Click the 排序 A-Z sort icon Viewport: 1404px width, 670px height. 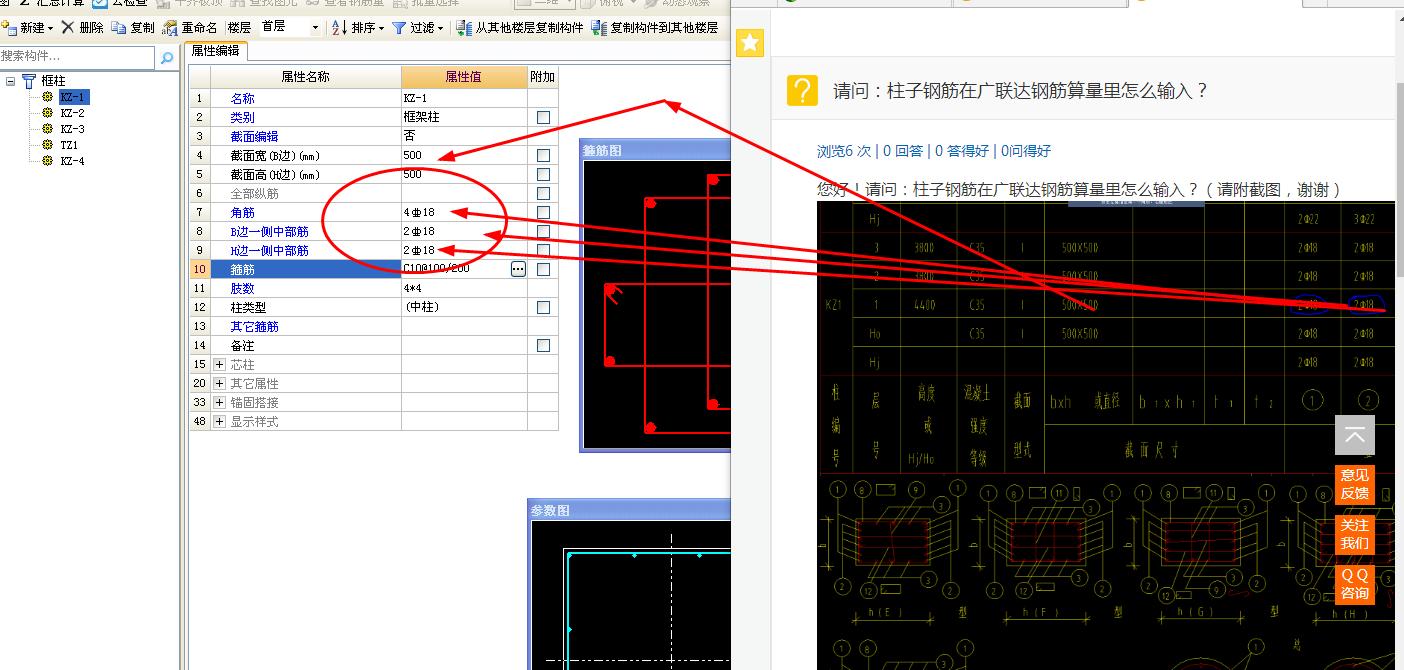(x=339, y=27)
